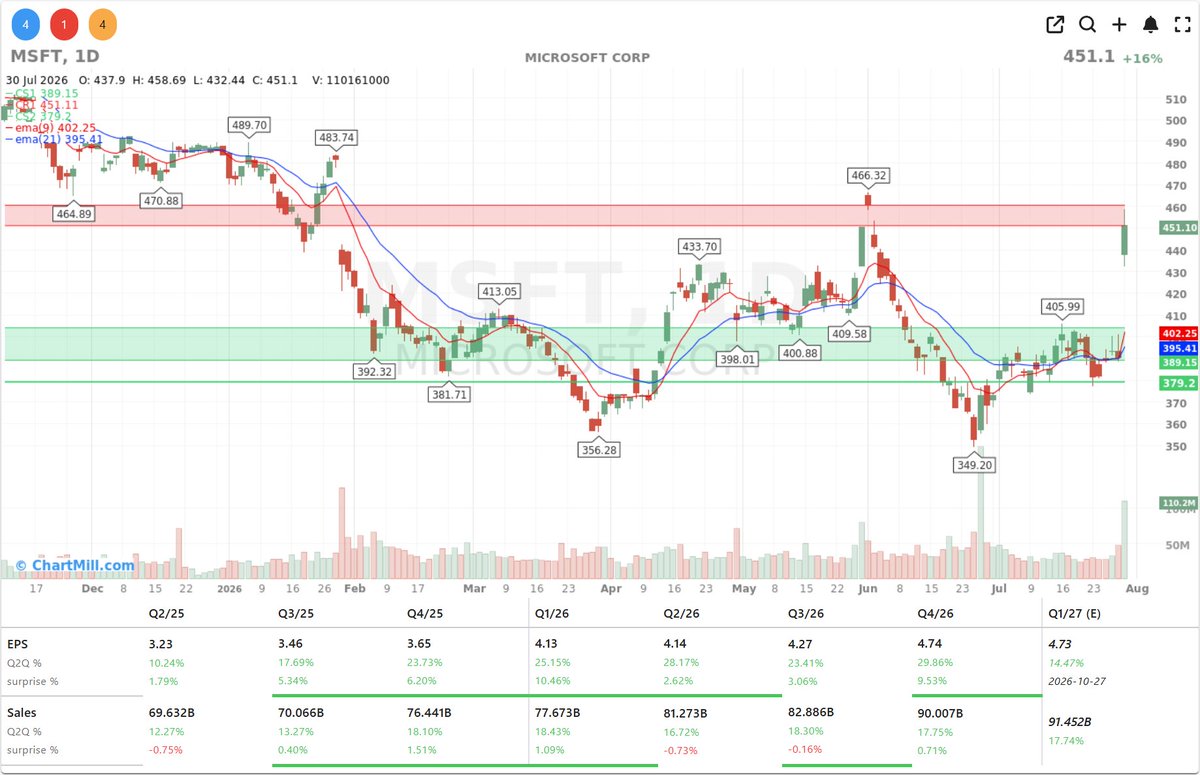The height and width of the screenshot is (775, 1200).
Task: Click the red rating badge showing 1
Action: pos(64,24)
